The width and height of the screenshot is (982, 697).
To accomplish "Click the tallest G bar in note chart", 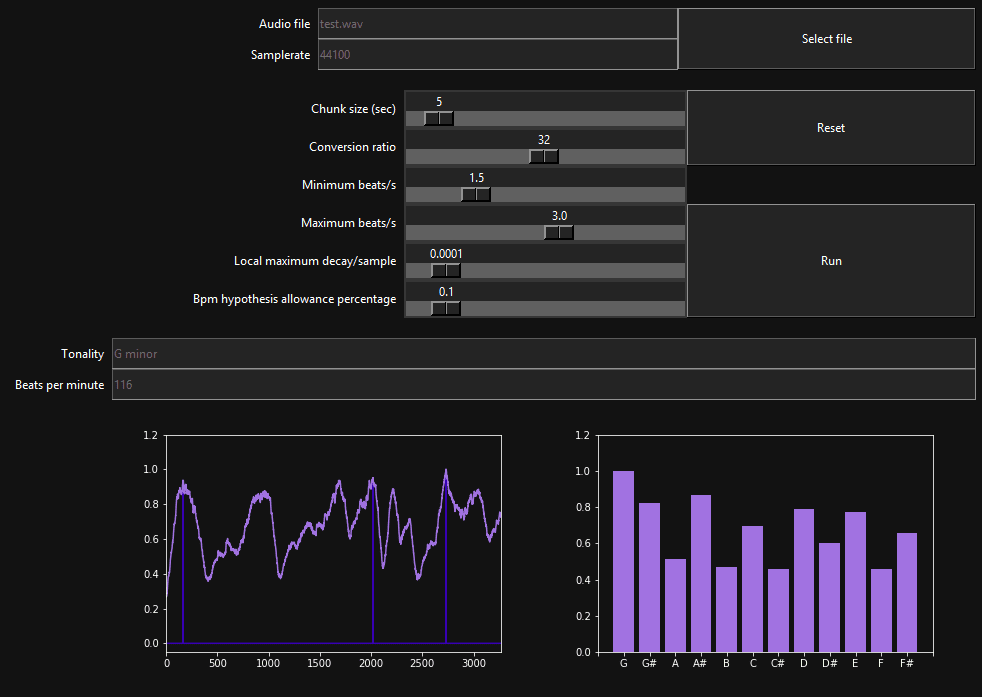I will [623, 560].
